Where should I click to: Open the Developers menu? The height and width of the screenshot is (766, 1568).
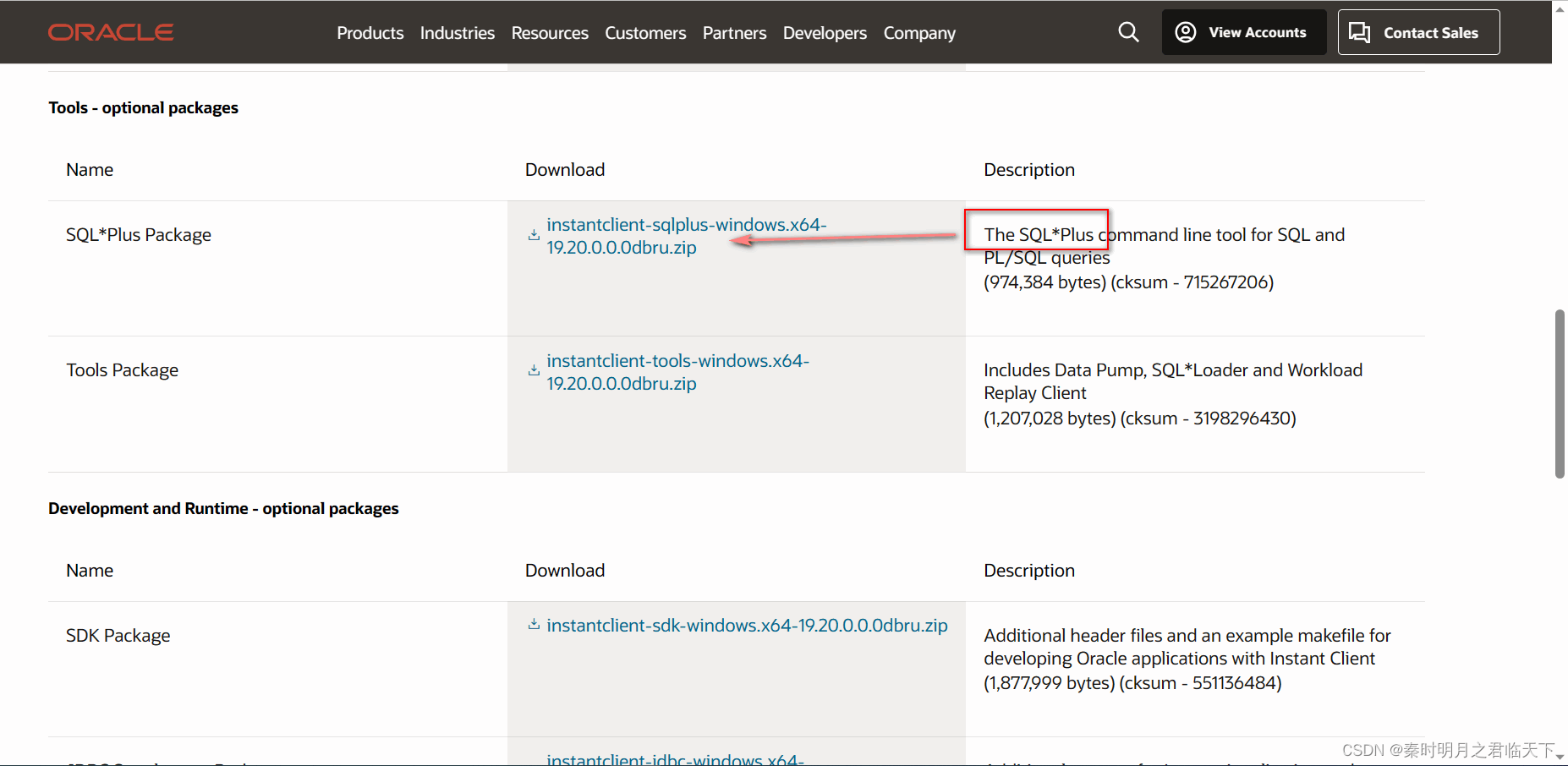click(825, 33)
